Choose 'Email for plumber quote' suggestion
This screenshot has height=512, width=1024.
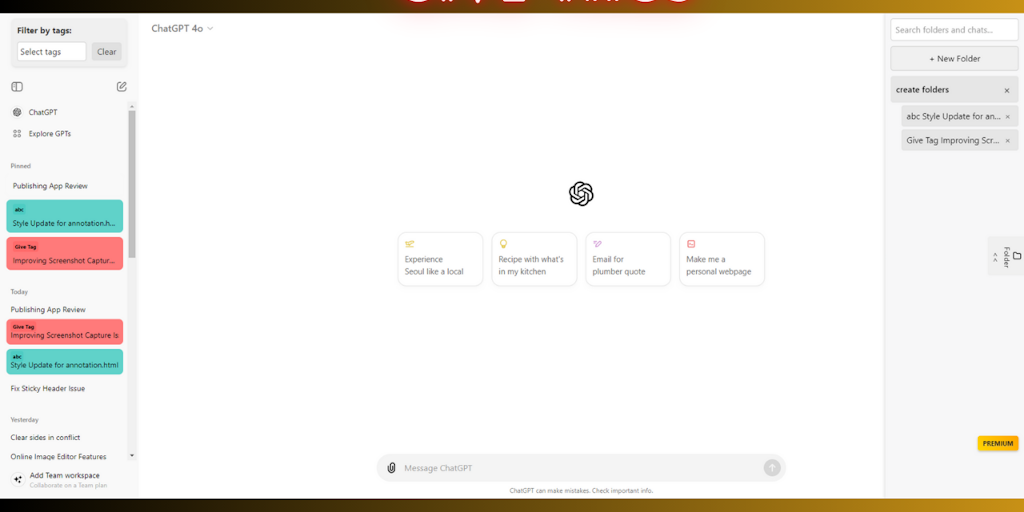pyautogui.click(x=628, y=259)
